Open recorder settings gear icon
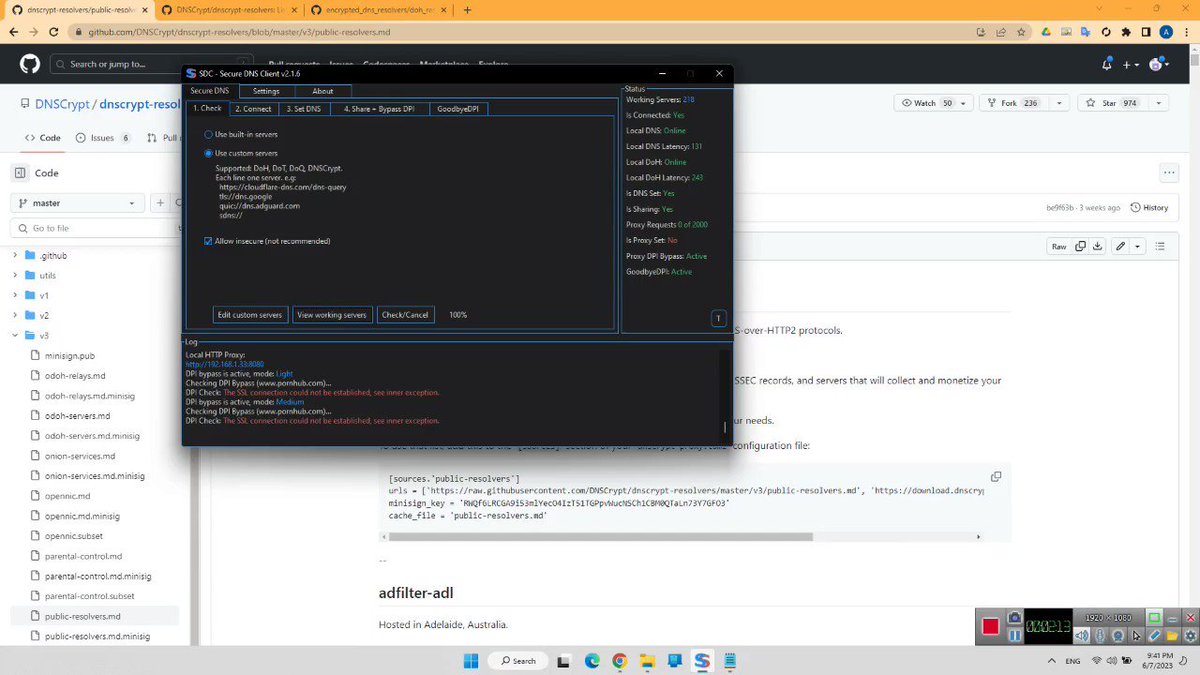Image resolution: width=1200 pixels, height=675 pixels. click(x=1190, y=635)
